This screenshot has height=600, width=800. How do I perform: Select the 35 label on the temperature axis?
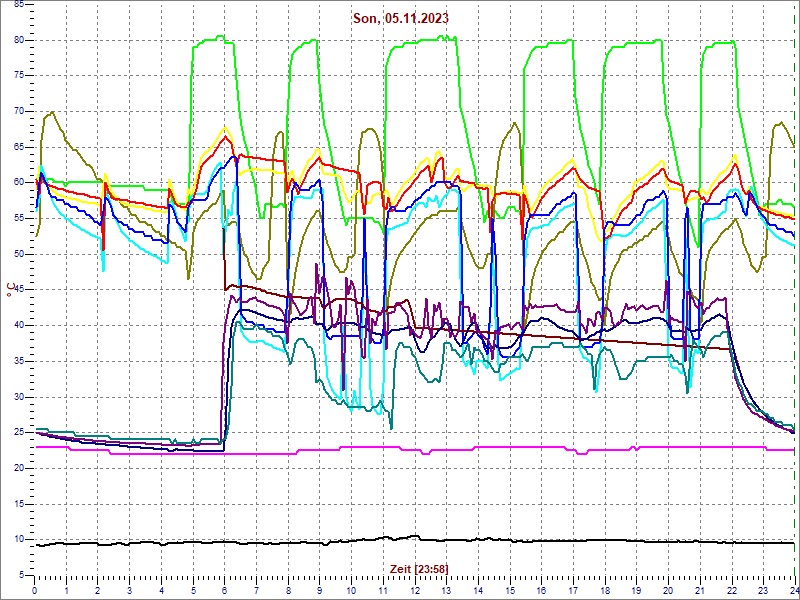tap(18, 361)
